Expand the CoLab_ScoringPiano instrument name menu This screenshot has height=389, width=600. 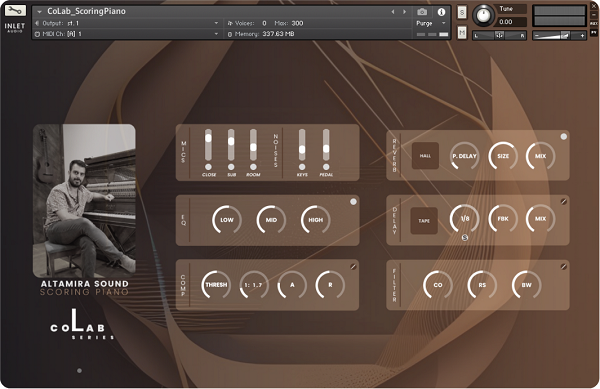pyautogui.click(x=39, y=12)
